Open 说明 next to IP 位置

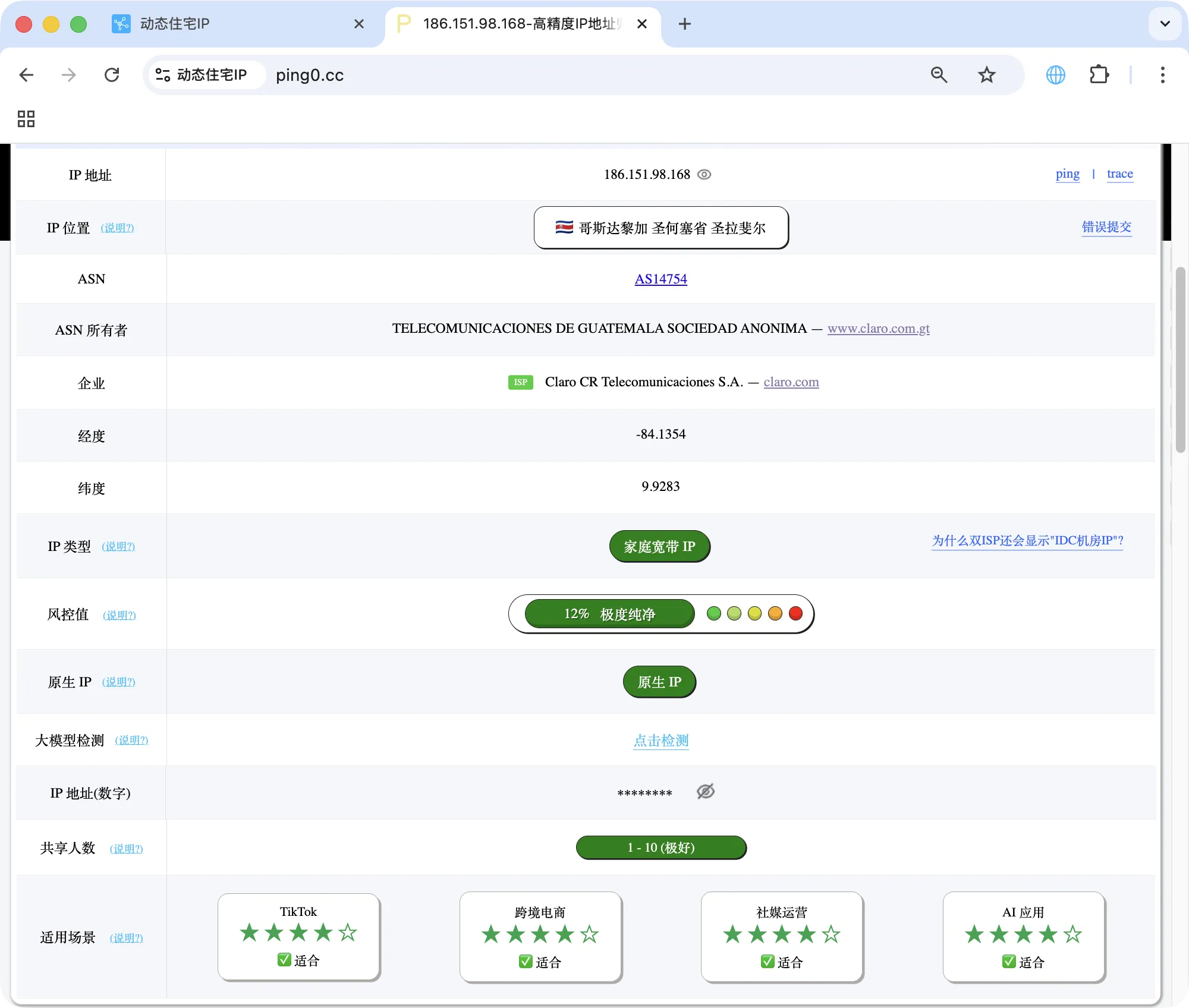click(x=117, y=228)
